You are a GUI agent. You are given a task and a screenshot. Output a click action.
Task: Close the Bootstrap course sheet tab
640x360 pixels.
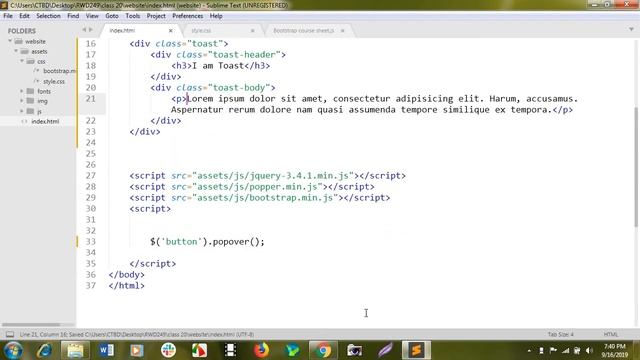(343, 31)
